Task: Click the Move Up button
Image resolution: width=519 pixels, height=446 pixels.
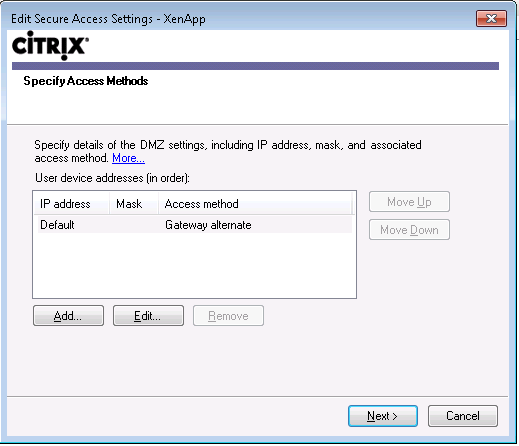Action: pos(409,202)
